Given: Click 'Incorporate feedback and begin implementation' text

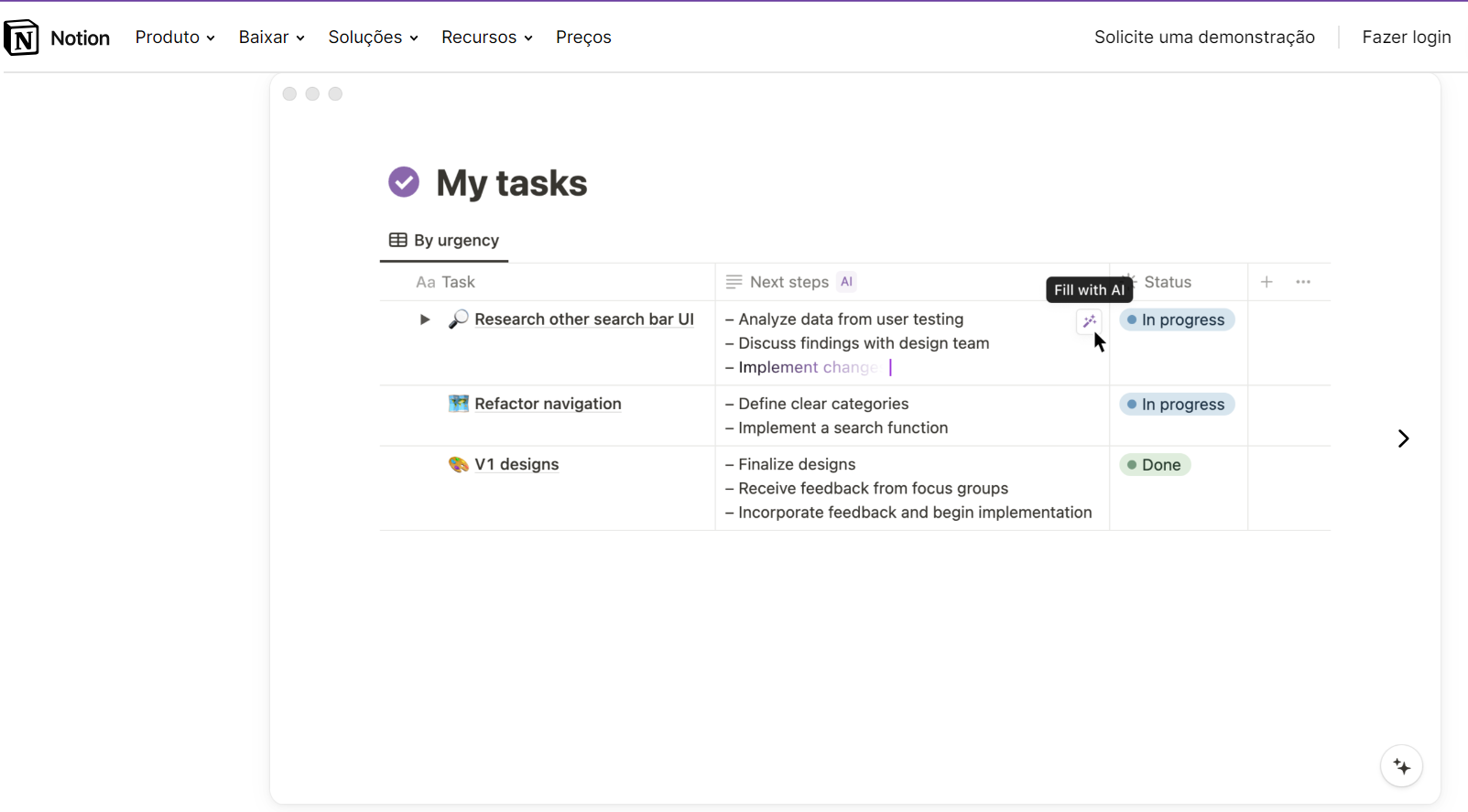Looking at the screenshot, I should [x=915, y=512].
